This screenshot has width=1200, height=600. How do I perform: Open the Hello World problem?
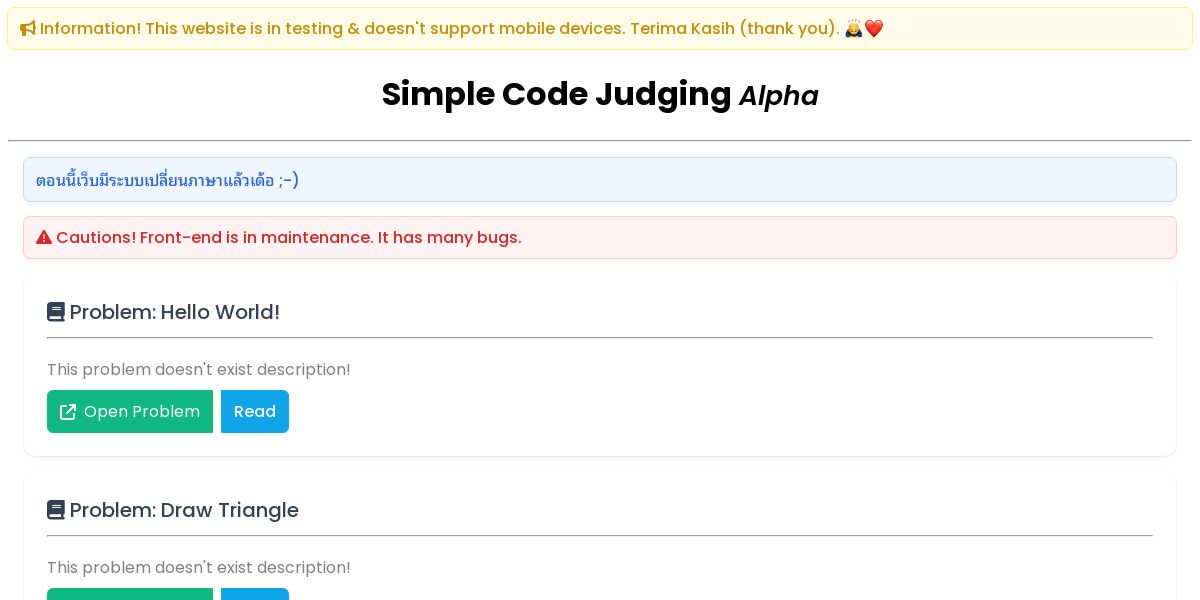pos(130,412)
